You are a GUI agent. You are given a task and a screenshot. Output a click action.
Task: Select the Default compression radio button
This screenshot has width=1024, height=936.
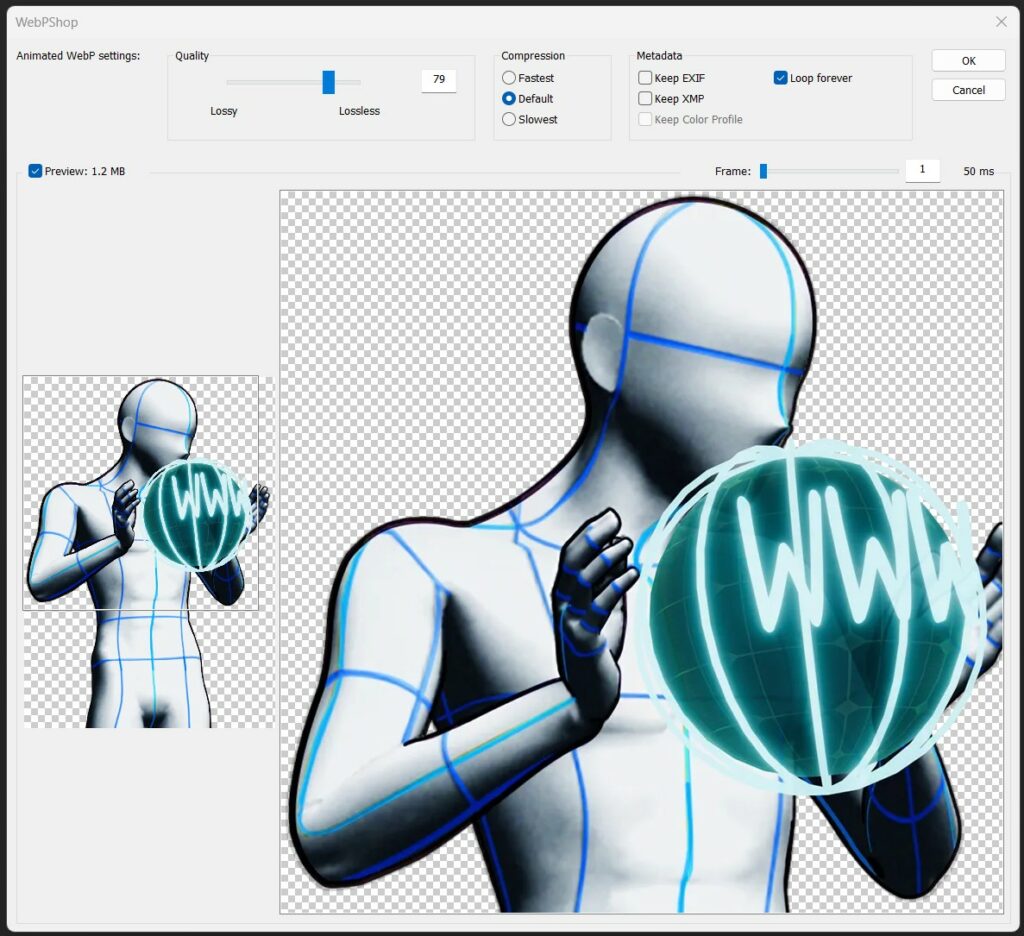[509, 99]
